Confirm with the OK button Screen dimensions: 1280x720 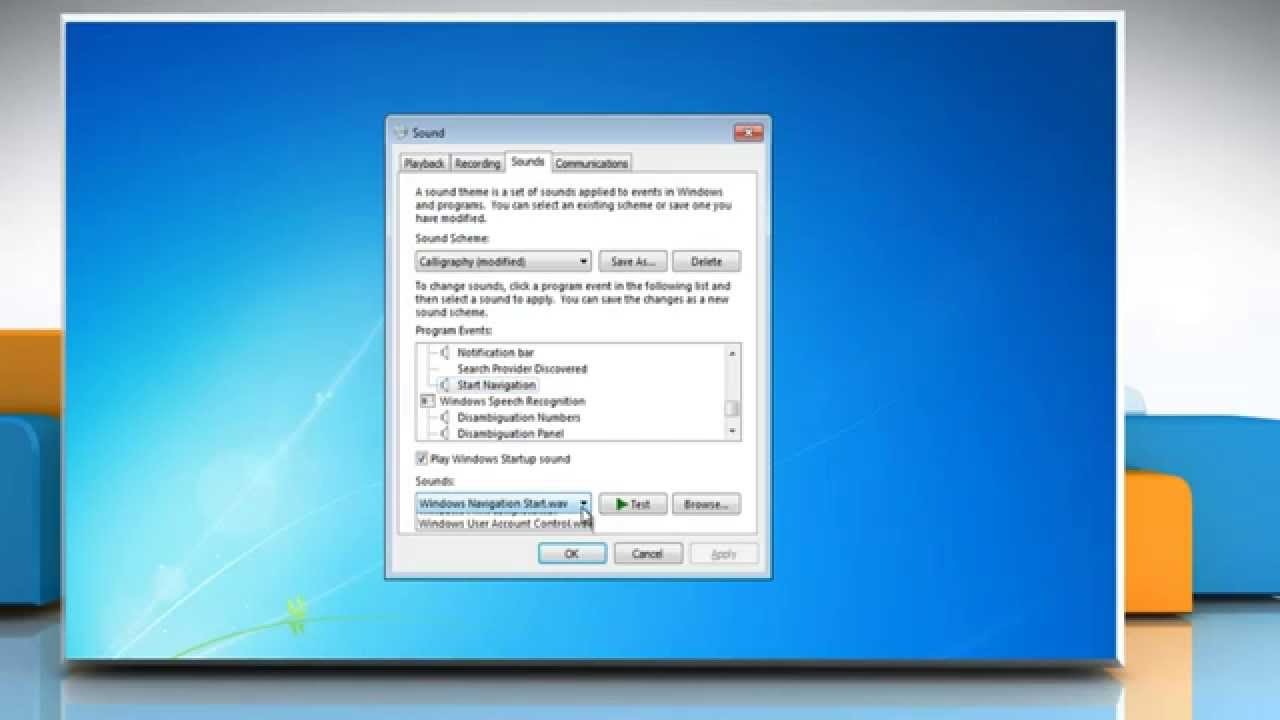coord(572,553)
